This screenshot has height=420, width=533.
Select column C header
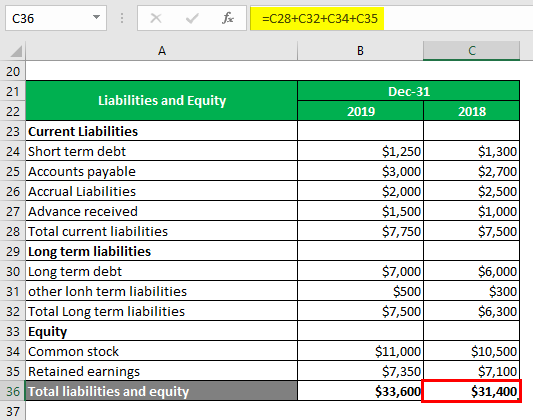click(471, 51)
